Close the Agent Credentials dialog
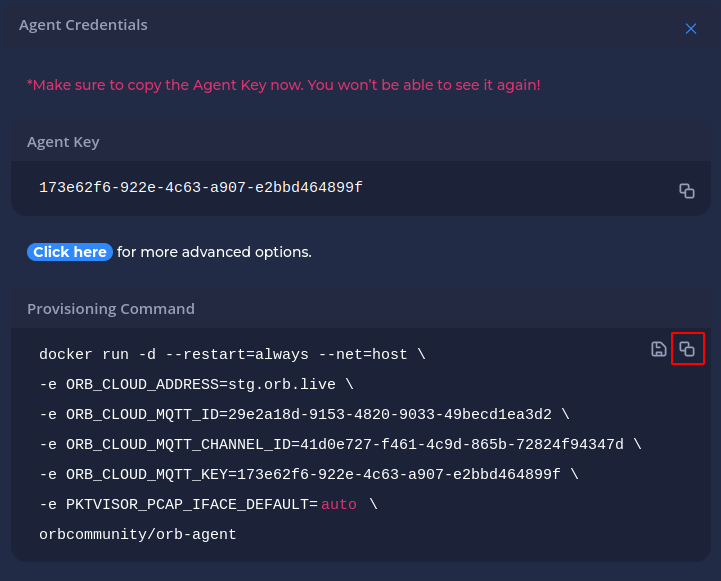This screenshot has height=581, width=721. tap(691, 28)
